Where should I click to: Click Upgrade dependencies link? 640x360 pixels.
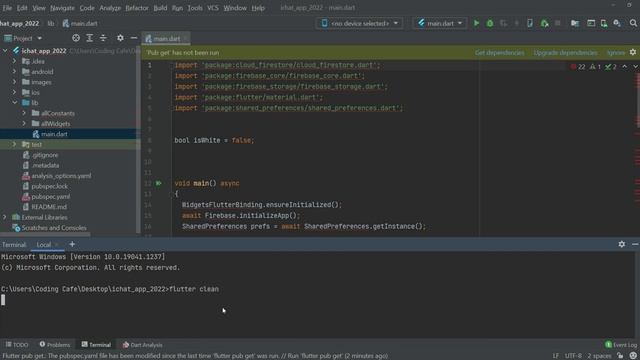point(565,53)
